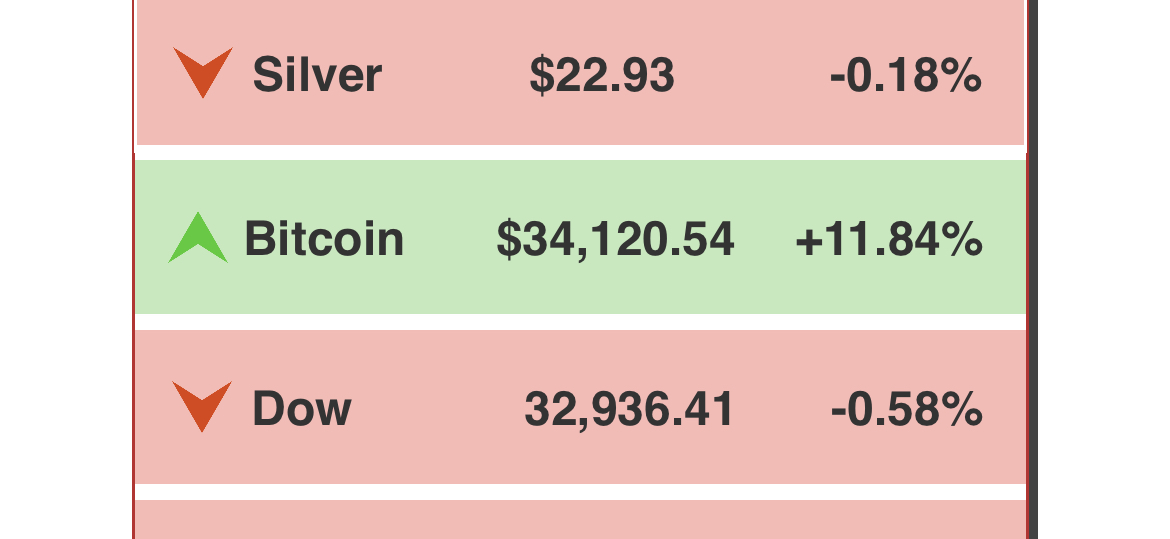Click the white divider beneath the Dow row
1170x539 pixels.
coord(581,492)
